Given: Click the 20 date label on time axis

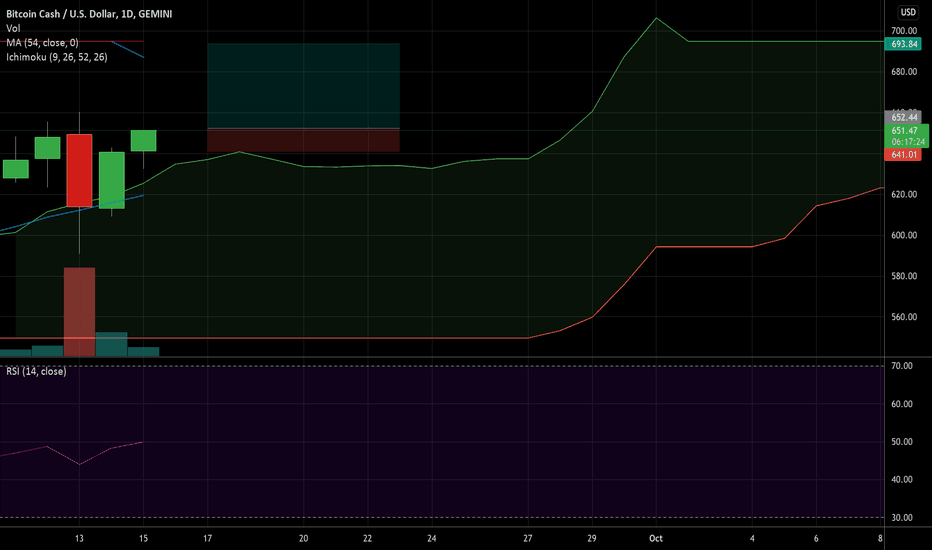Looking at the screenshot, I should [x=303, y=538].
